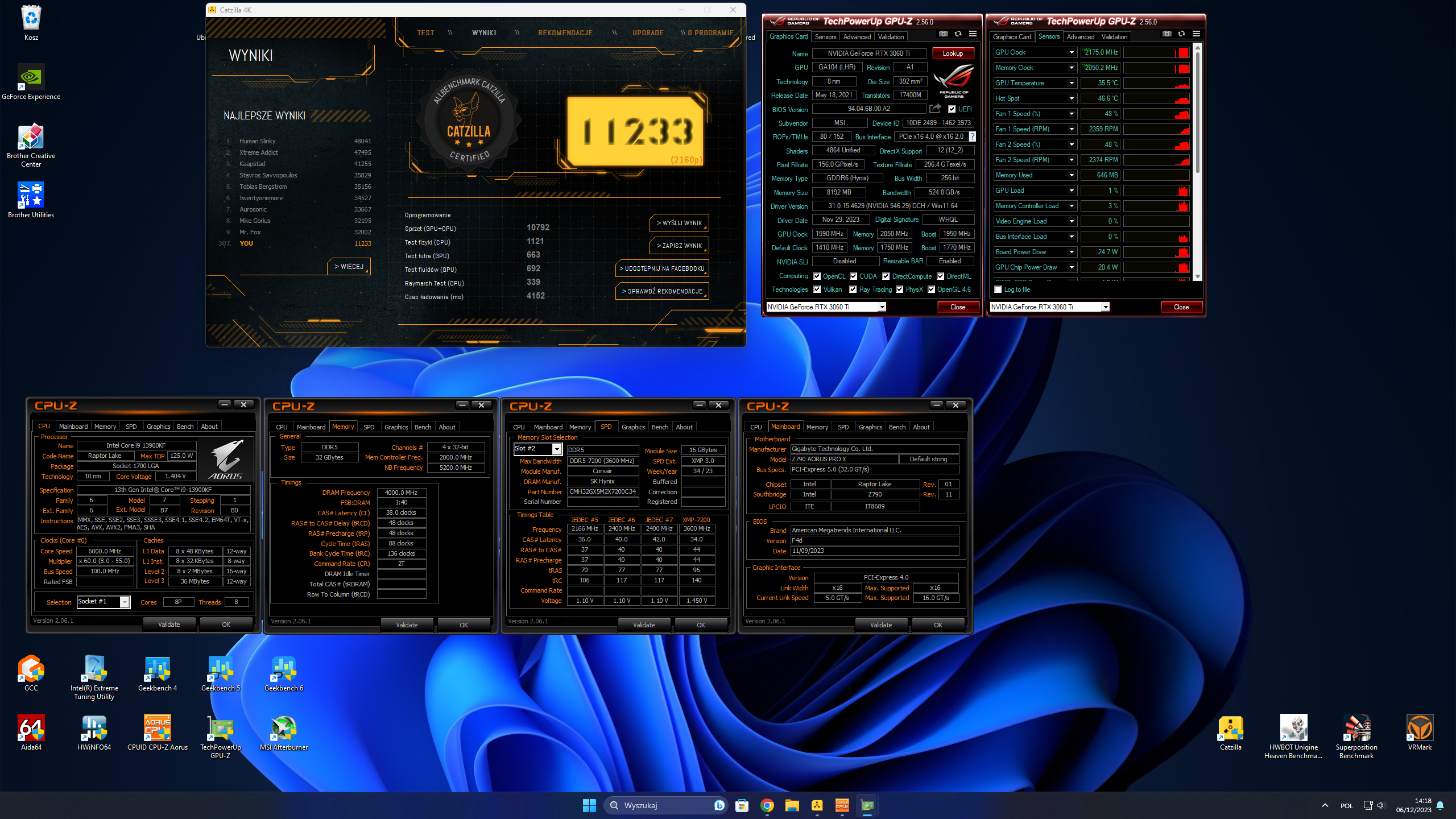Launch Geekbench 5 desktop icon
This screenshot has height=819, width=1456.
click(x=221, y=673)
